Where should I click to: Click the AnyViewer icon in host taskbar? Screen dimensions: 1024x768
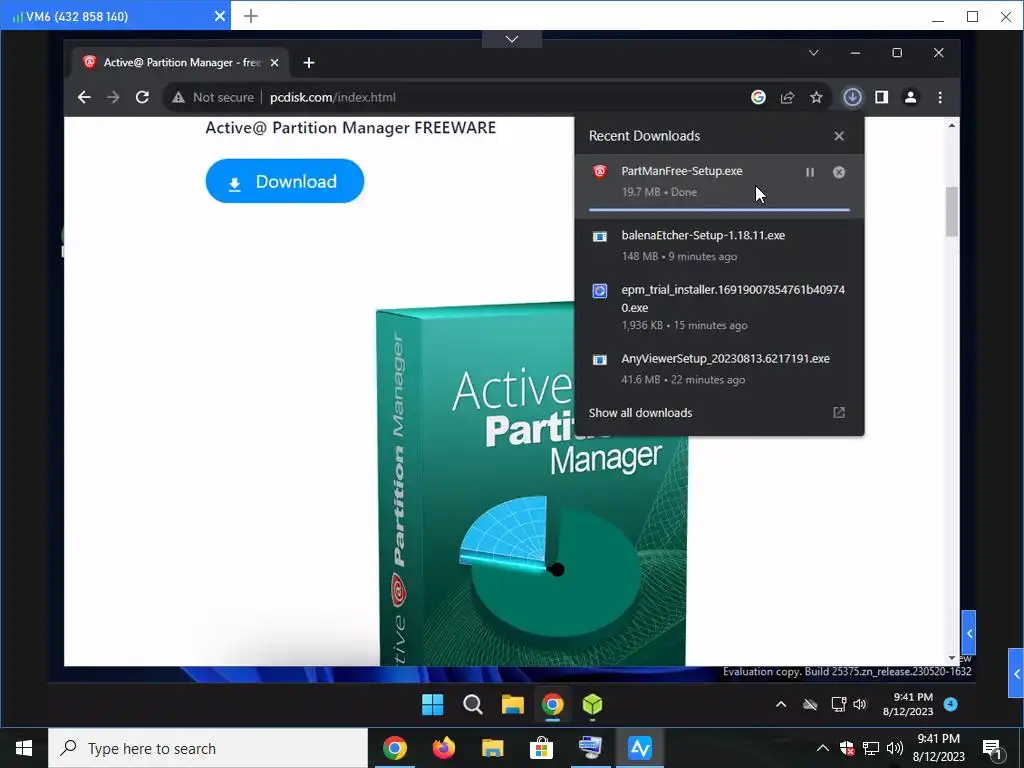pos(640,748)
